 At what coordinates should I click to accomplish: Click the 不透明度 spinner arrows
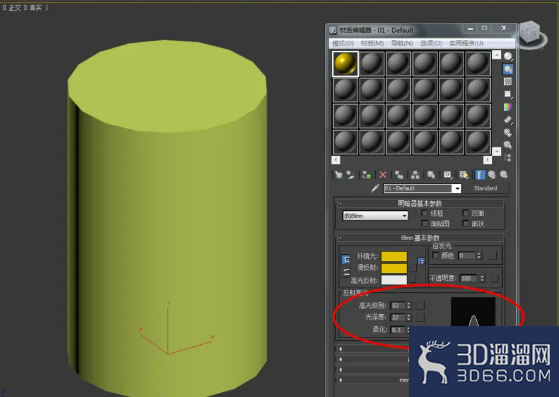tap(482, 278)
